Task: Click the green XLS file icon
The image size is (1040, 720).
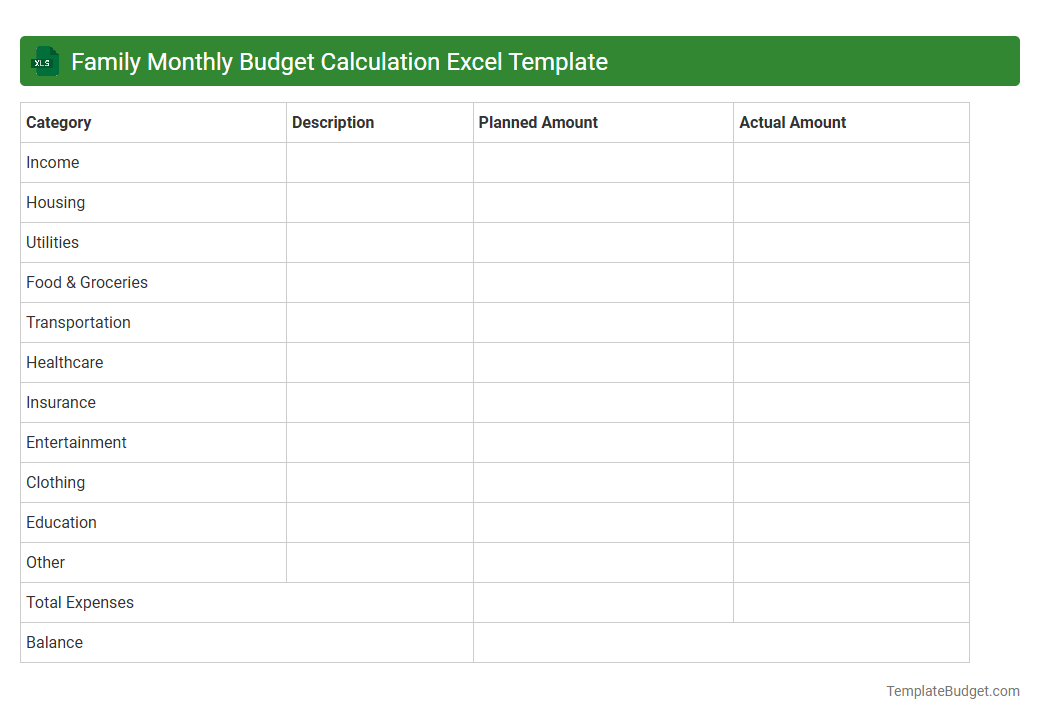Action: click(x=44, y=61)
